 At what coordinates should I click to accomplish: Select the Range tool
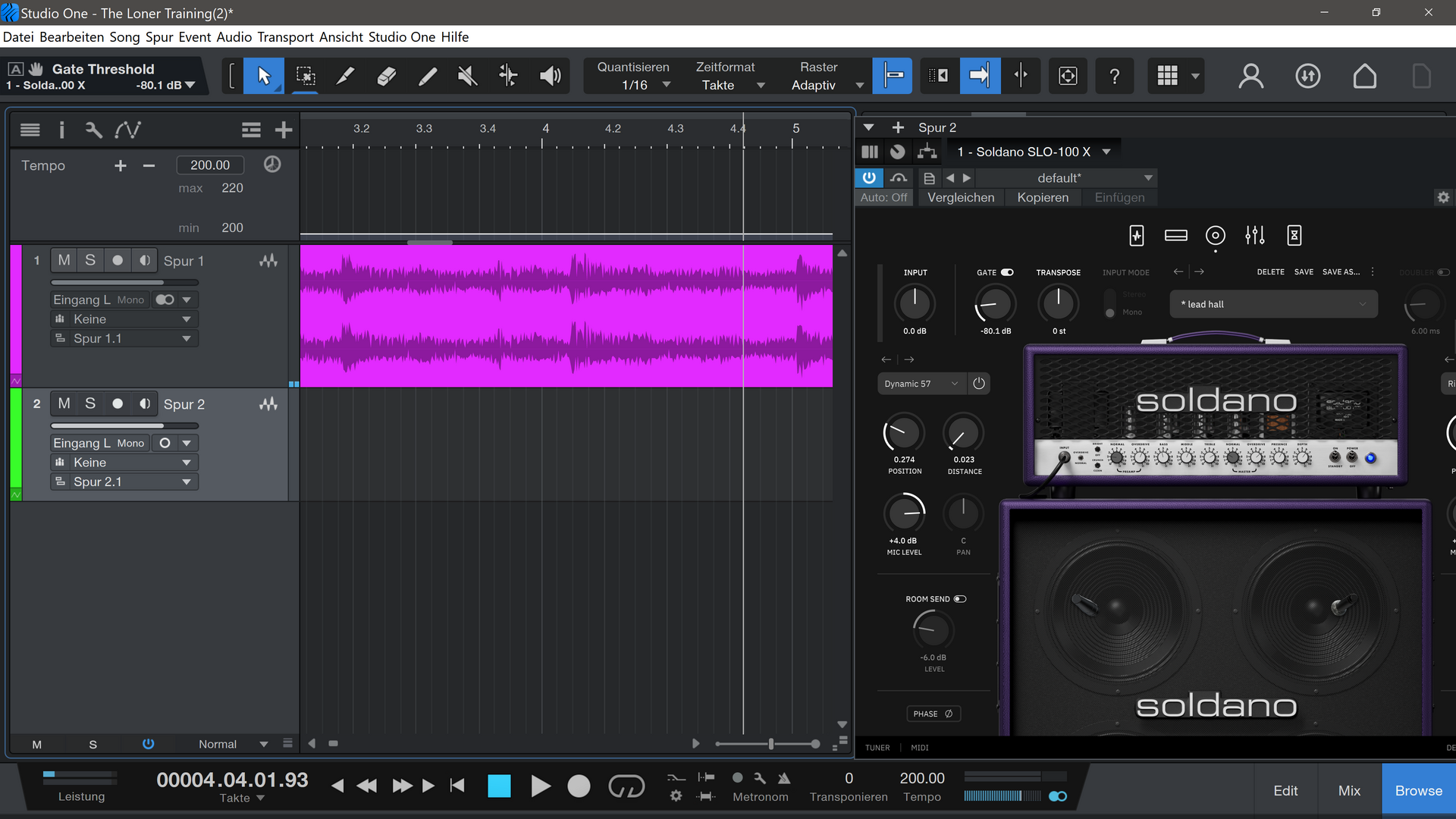[305, 76]
